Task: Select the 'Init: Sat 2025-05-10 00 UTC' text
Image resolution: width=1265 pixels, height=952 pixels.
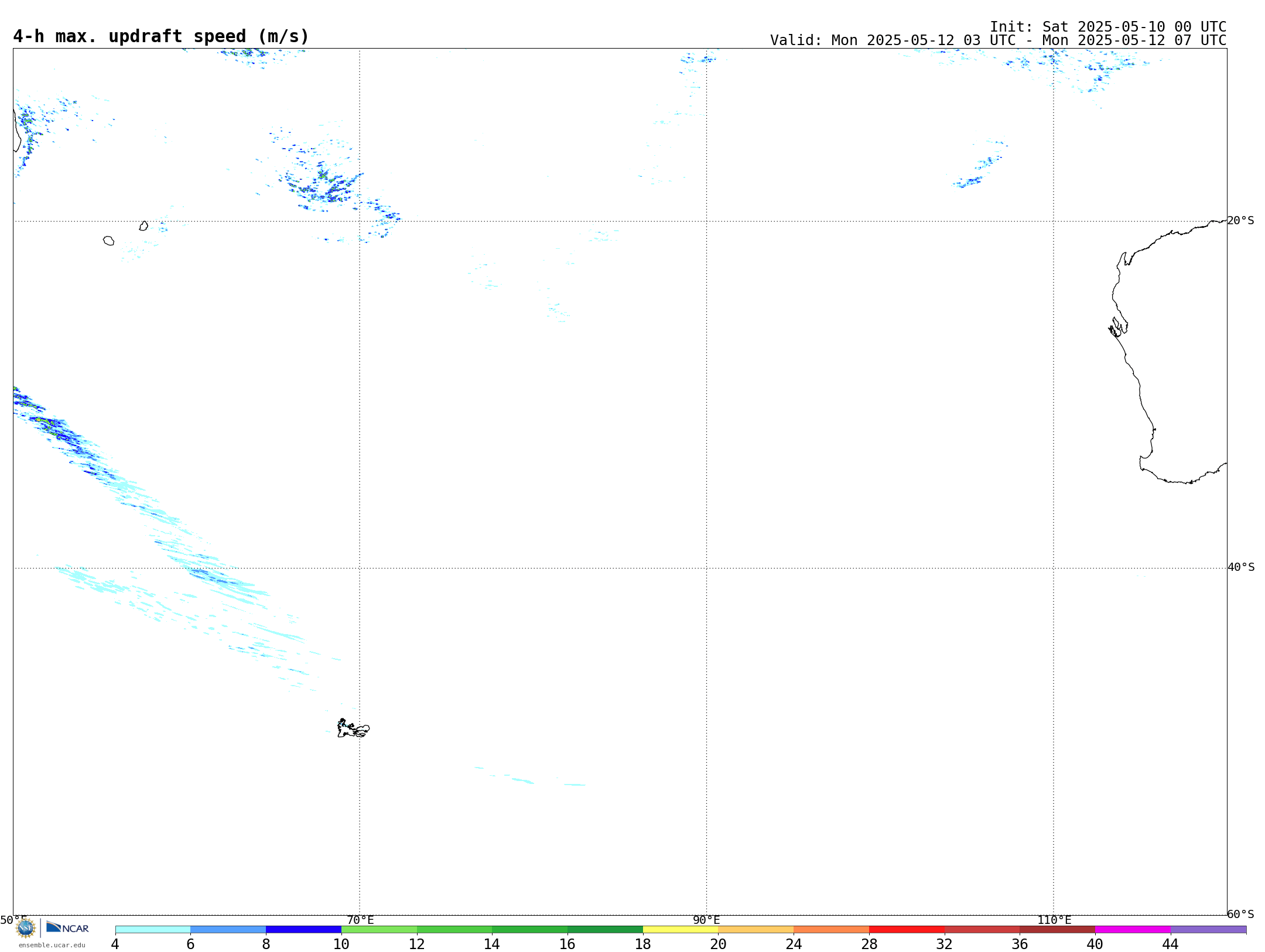Action: coord(1108,27)
